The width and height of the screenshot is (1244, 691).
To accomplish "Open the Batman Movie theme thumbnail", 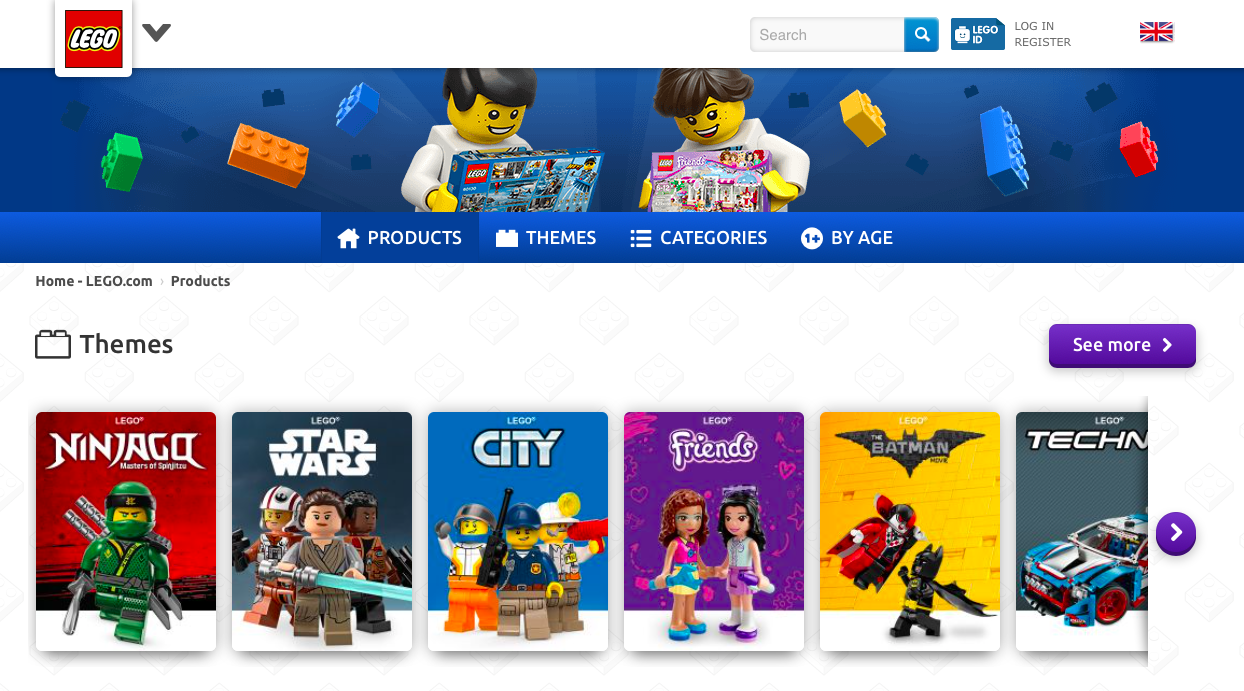I will [910, 531].
